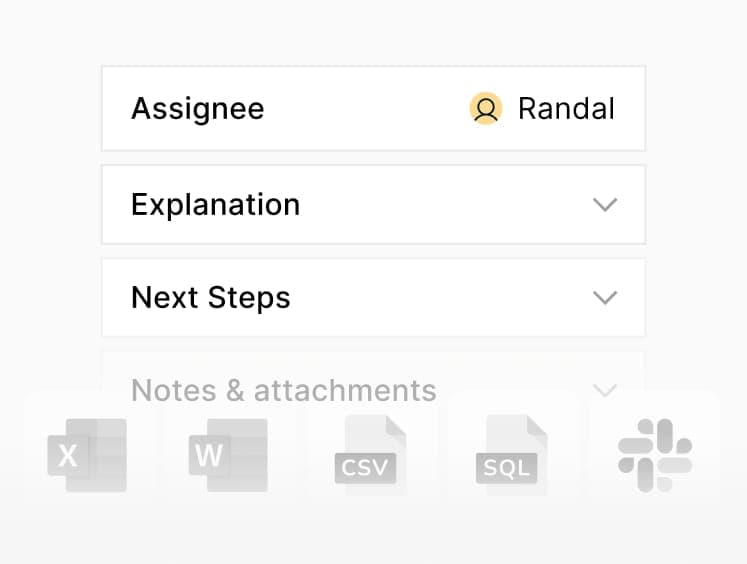Screen dimensions: 747x564
Task: Click the CSV badge on file icon
Action: pyautogui.click(x=365, y=468)
